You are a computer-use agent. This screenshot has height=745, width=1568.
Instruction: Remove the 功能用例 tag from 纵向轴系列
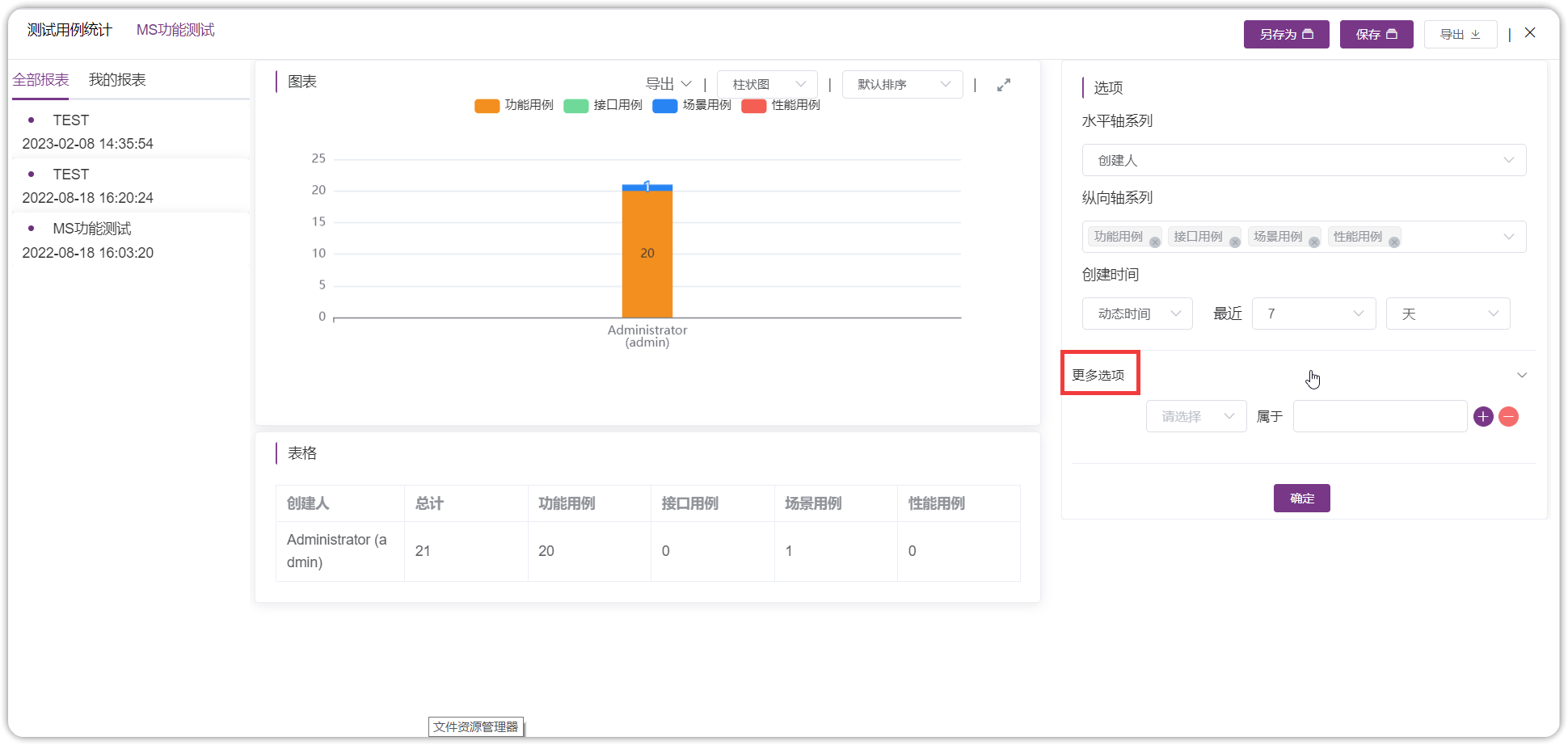[x=1155, y=242]
